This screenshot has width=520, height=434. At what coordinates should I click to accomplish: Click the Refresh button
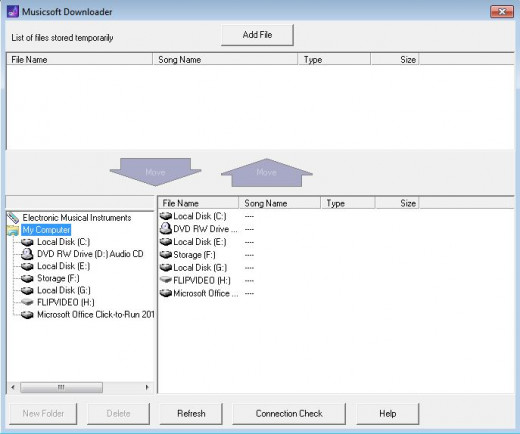click(191, 414)
